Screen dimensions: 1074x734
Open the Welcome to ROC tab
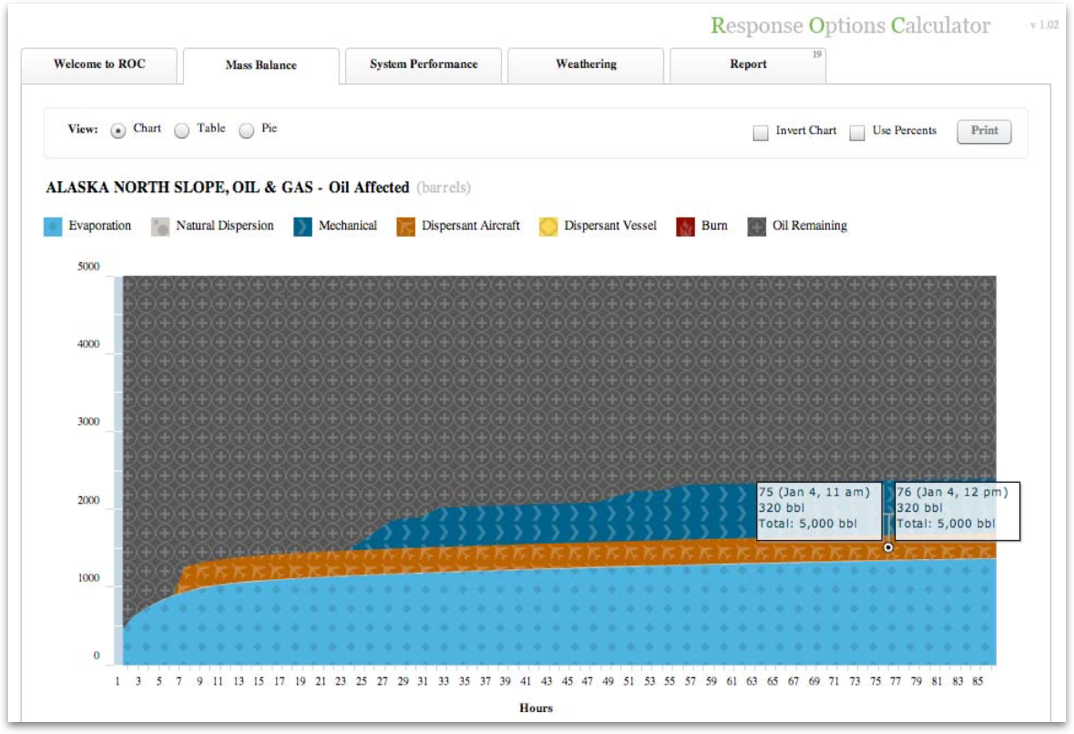point(99,65)
